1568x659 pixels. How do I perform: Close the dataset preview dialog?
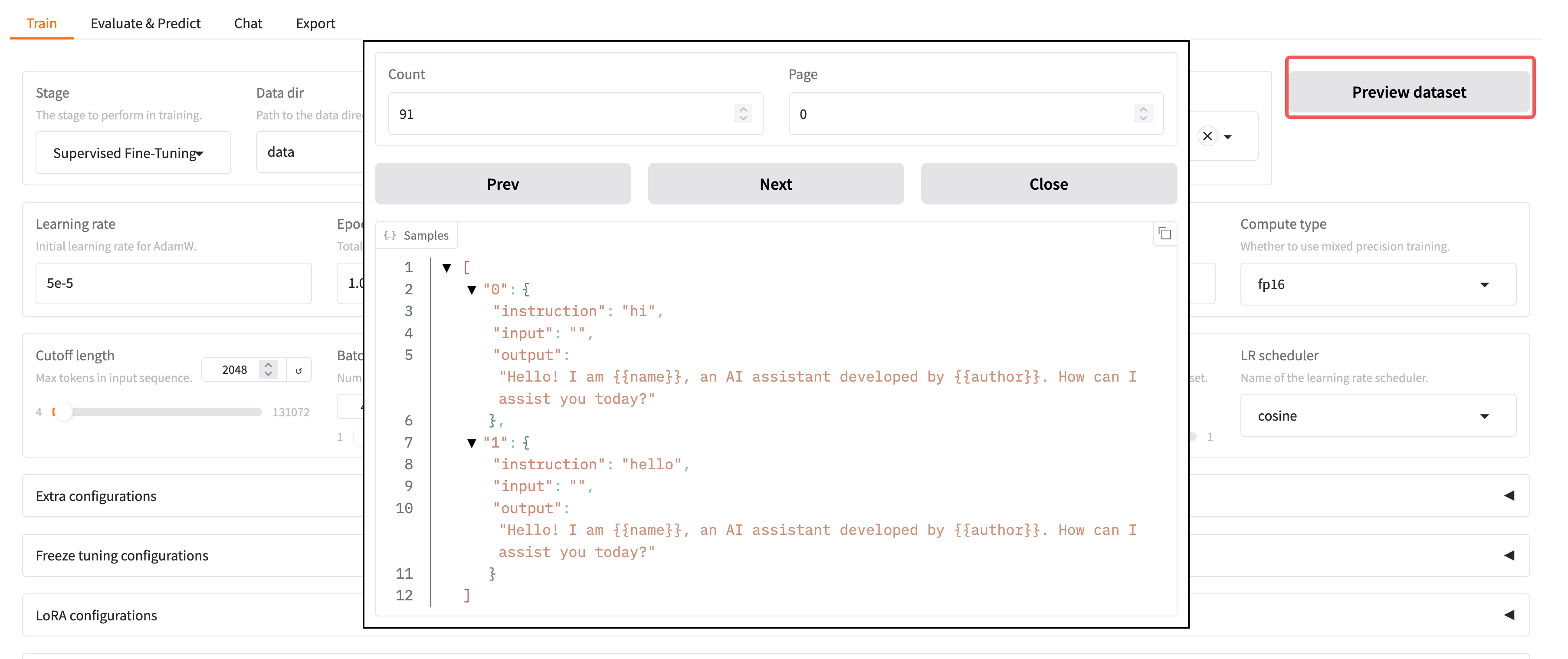1048,184
